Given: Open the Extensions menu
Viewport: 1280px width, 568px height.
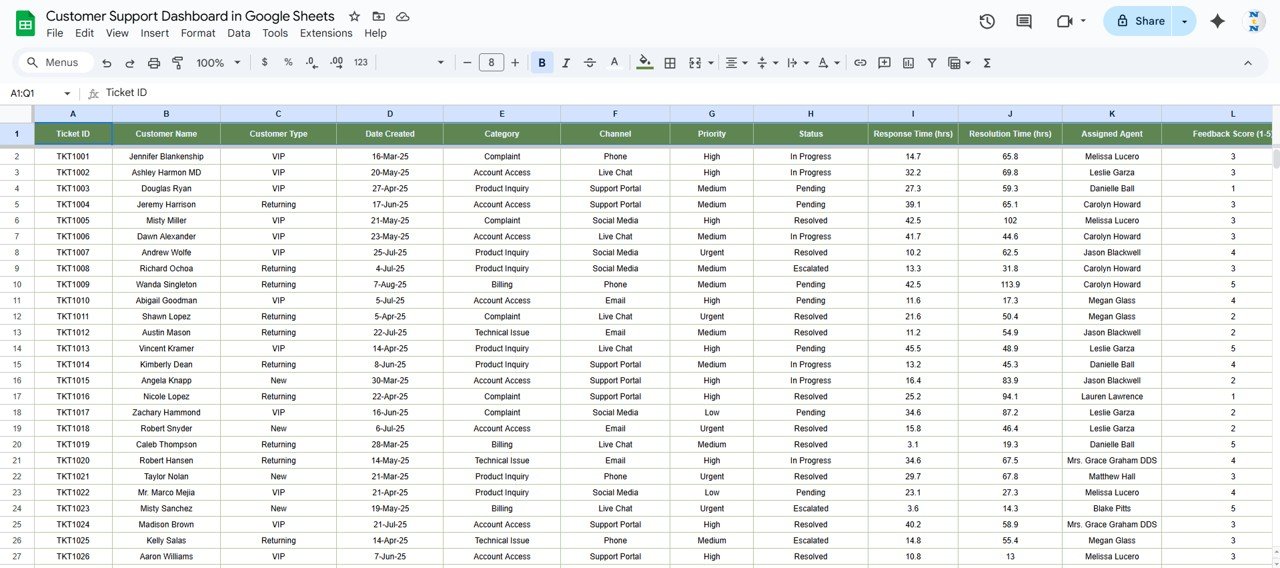Looking at the screenshot, I should tap(326, 33).
